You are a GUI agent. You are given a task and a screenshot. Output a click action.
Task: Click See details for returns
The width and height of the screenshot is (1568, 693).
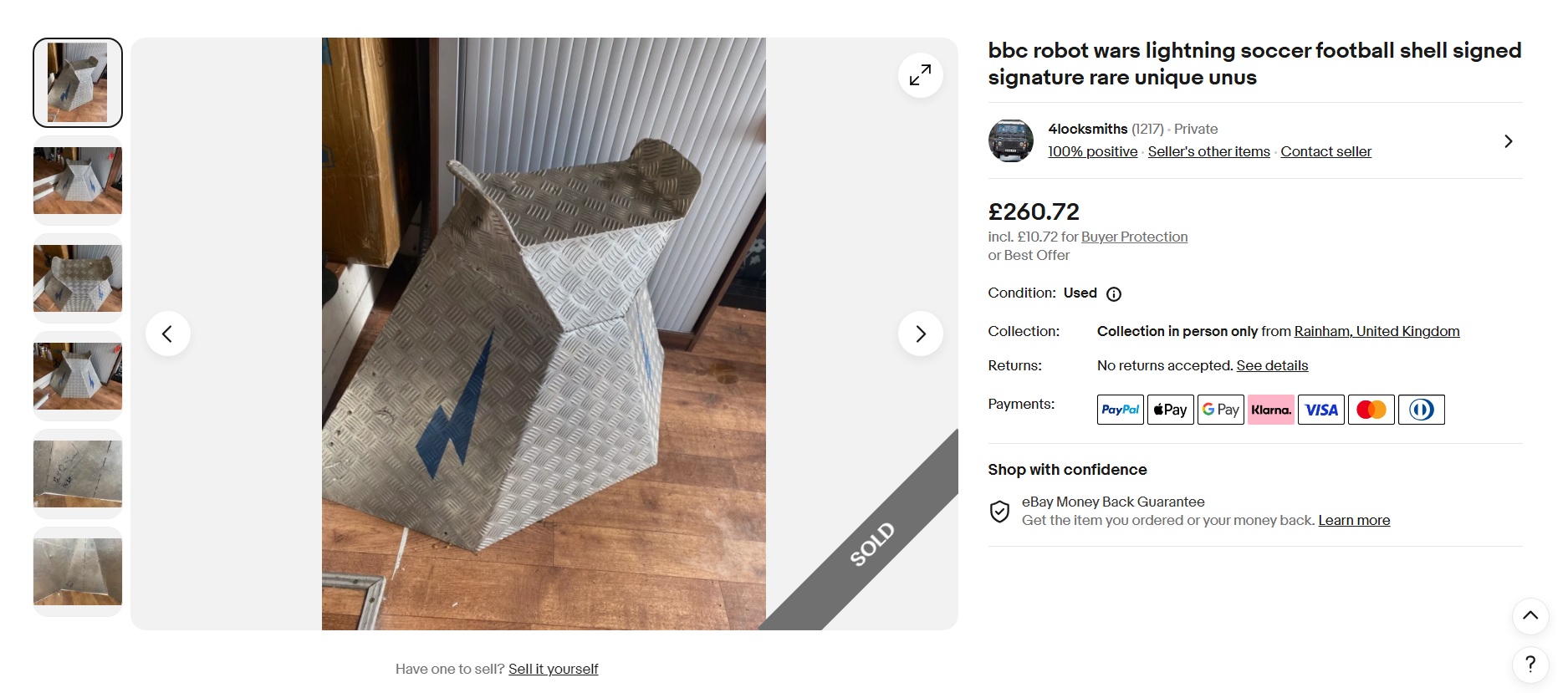1272,365
